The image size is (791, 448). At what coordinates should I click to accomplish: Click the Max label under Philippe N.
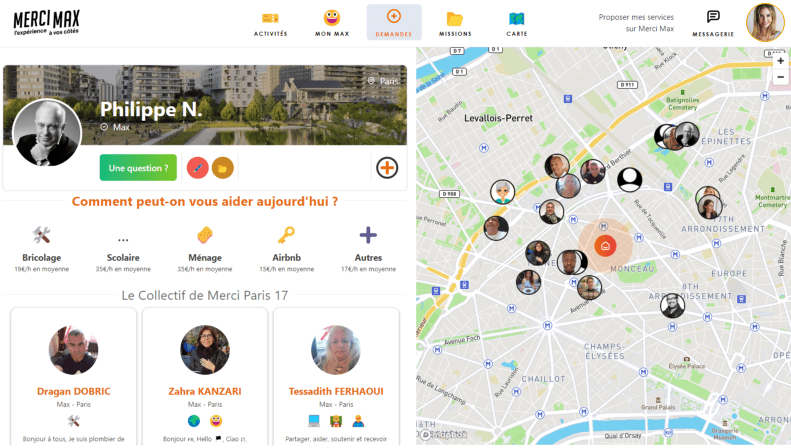[x=121, y=127]
